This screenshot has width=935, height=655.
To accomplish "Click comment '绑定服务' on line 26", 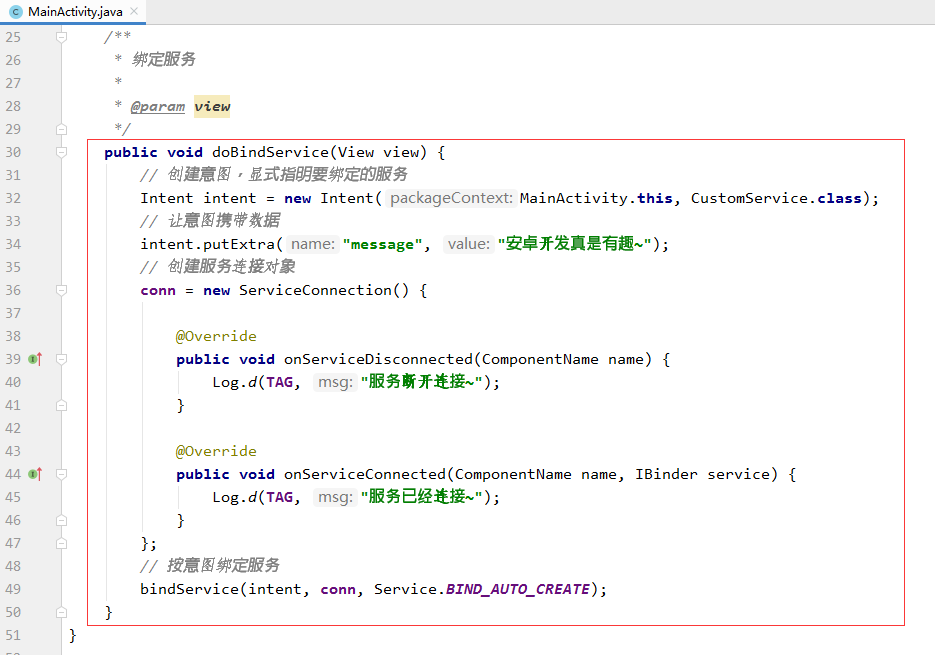I will [163, 59].
